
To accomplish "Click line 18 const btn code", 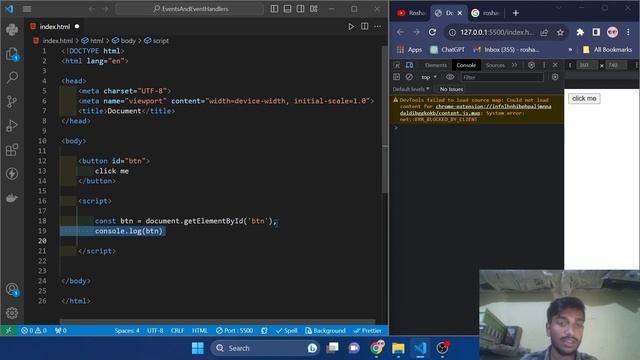I will point(186,221).
